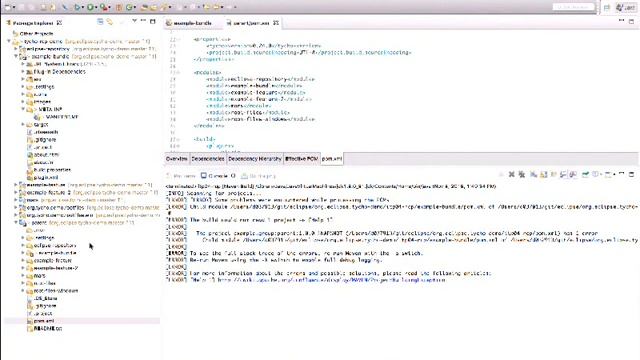Screen dimensions: 640x360
Task: Click the src folder in example-bundle
Action: (33, 79)
